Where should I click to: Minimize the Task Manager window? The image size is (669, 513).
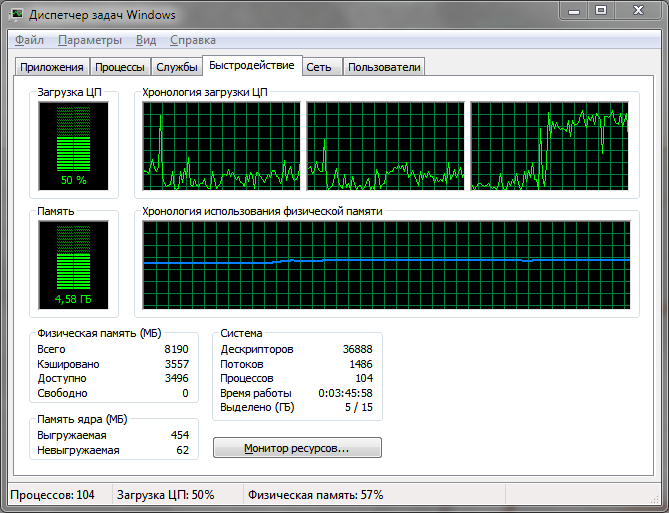pos(574,10)
